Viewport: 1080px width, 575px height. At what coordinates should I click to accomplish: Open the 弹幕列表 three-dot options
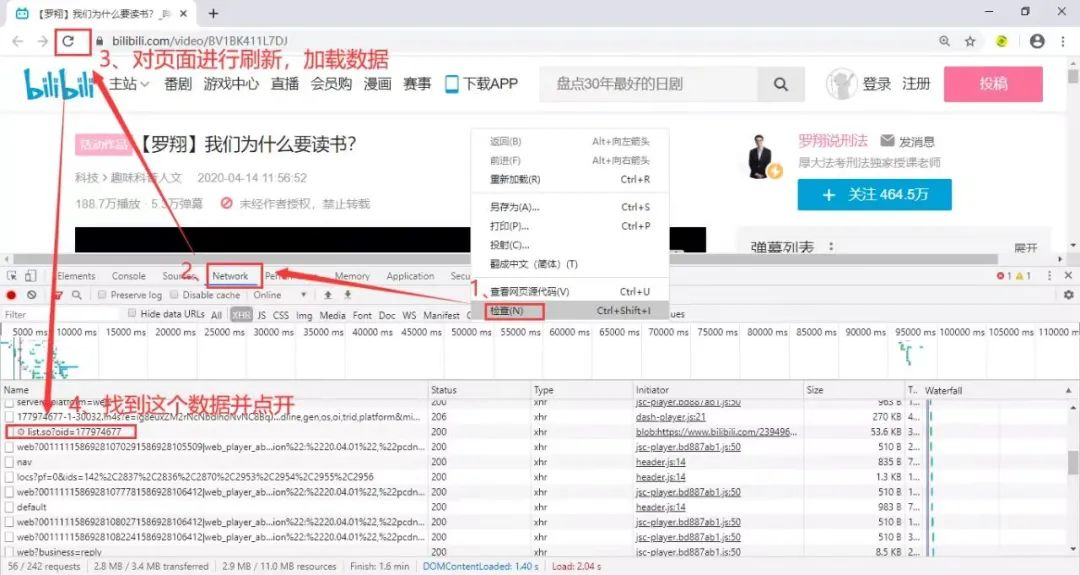click(831, 247)
